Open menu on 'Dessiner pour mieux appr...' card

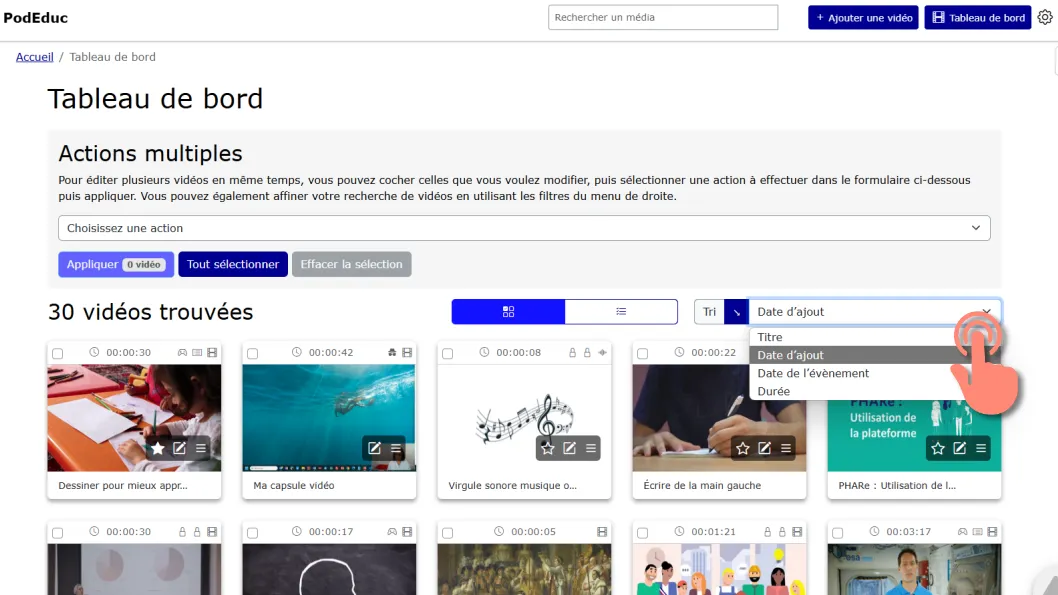point(200,448)
